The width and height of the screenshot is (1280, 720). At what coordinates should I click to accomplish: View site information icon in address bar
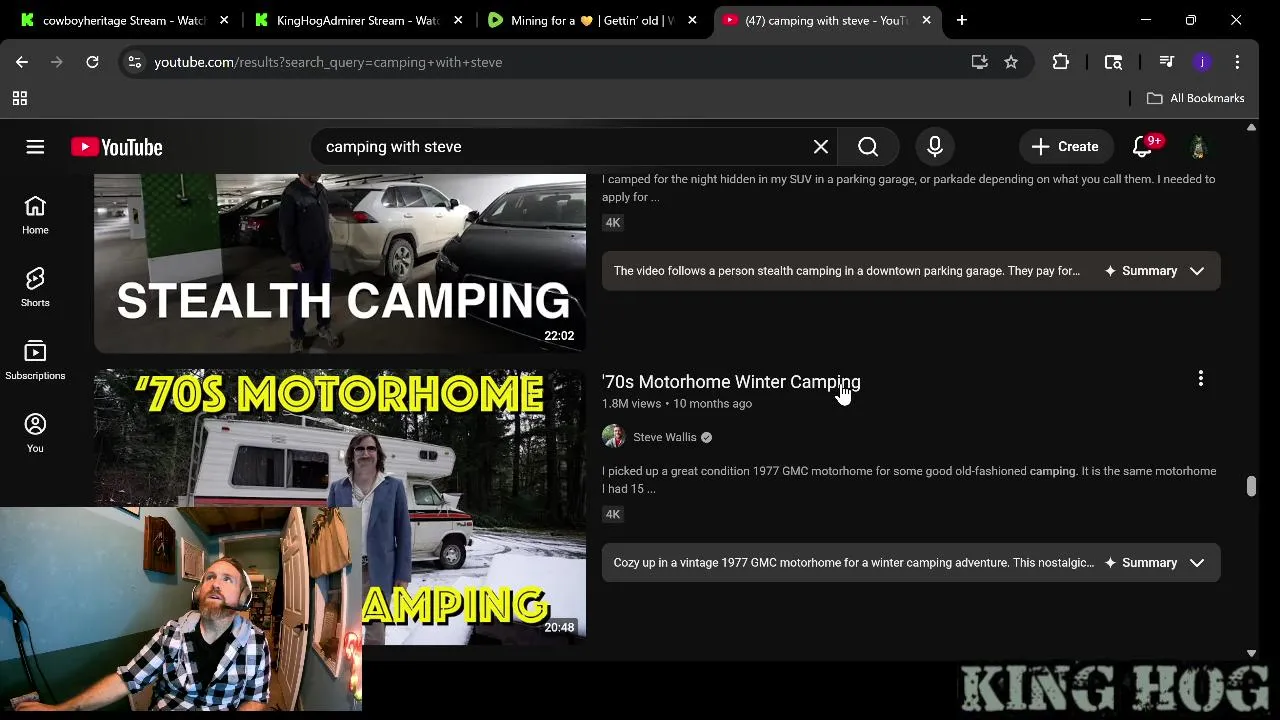134,62
